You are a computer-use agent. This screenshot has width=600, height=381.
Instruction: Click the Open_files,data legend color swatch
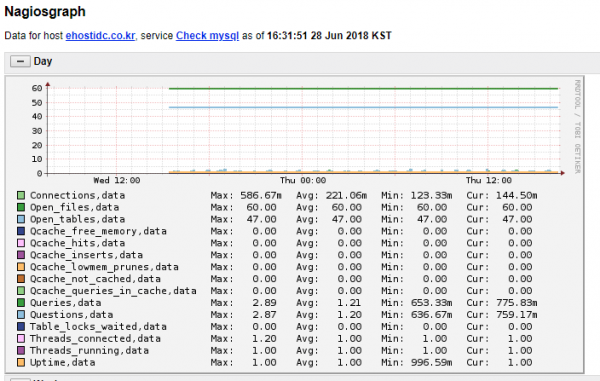[x=21, y=207]
